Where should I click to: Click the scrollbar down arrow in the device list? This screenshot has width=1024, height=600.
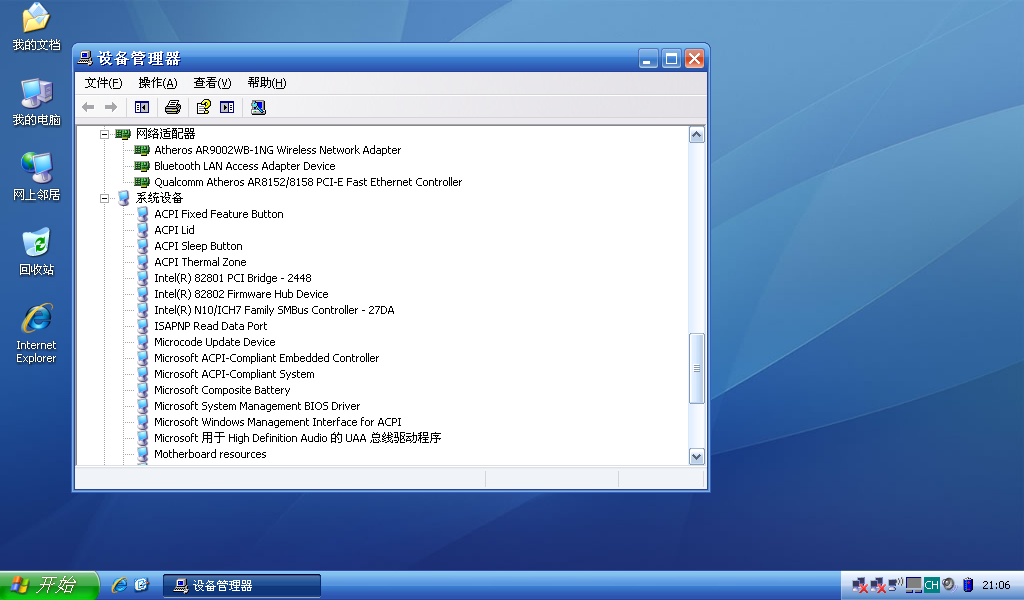click(x=697, y=456)
